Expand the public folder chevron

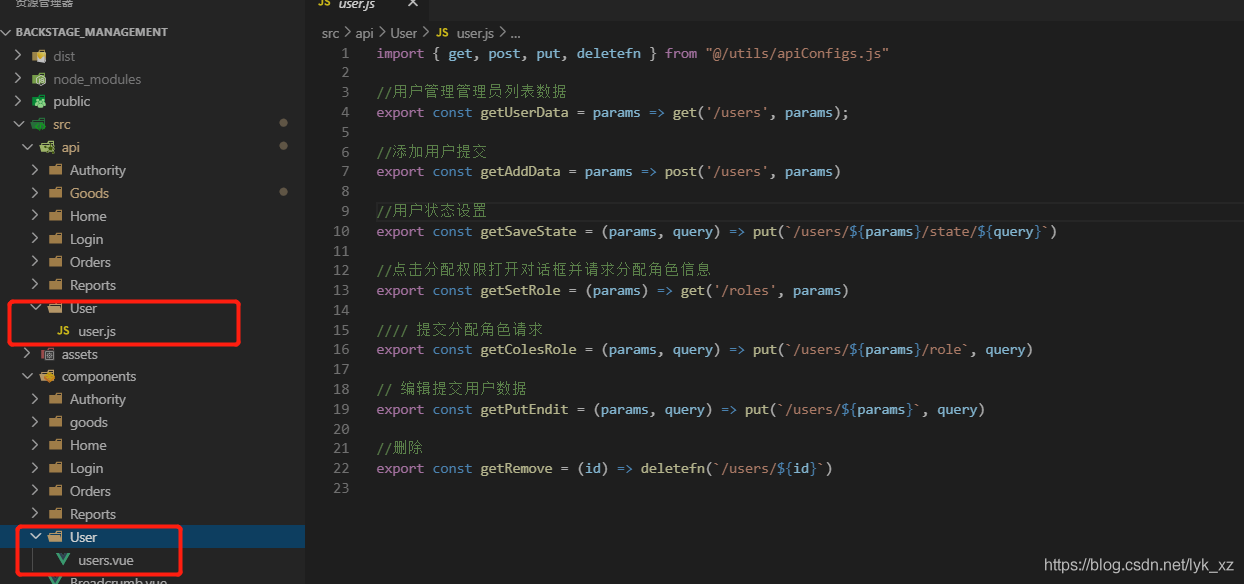tap(18, 101)
